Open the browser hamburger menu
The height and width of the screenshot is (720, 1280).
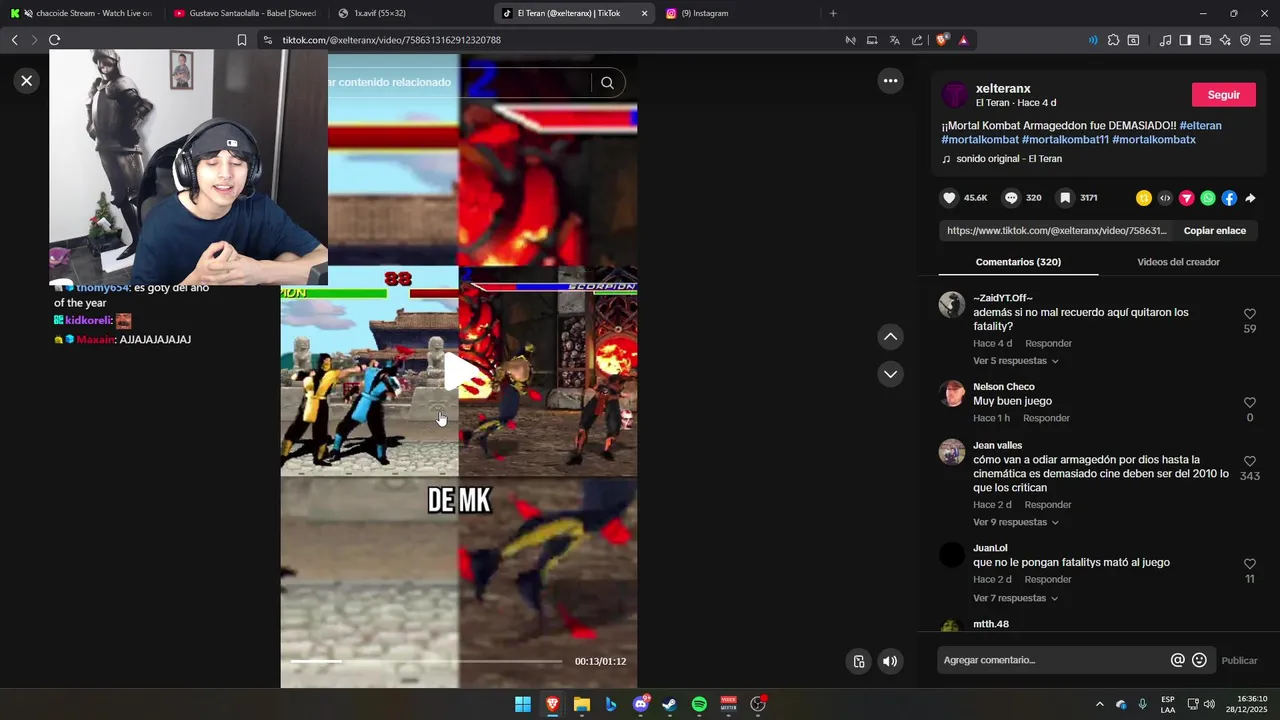pos(1265,40)
